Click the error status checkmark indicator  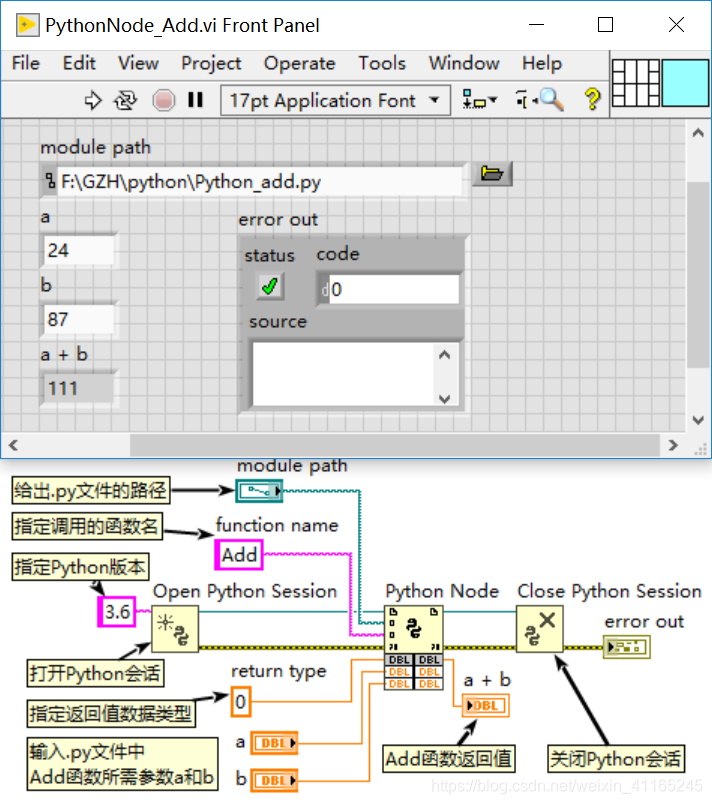269,286
